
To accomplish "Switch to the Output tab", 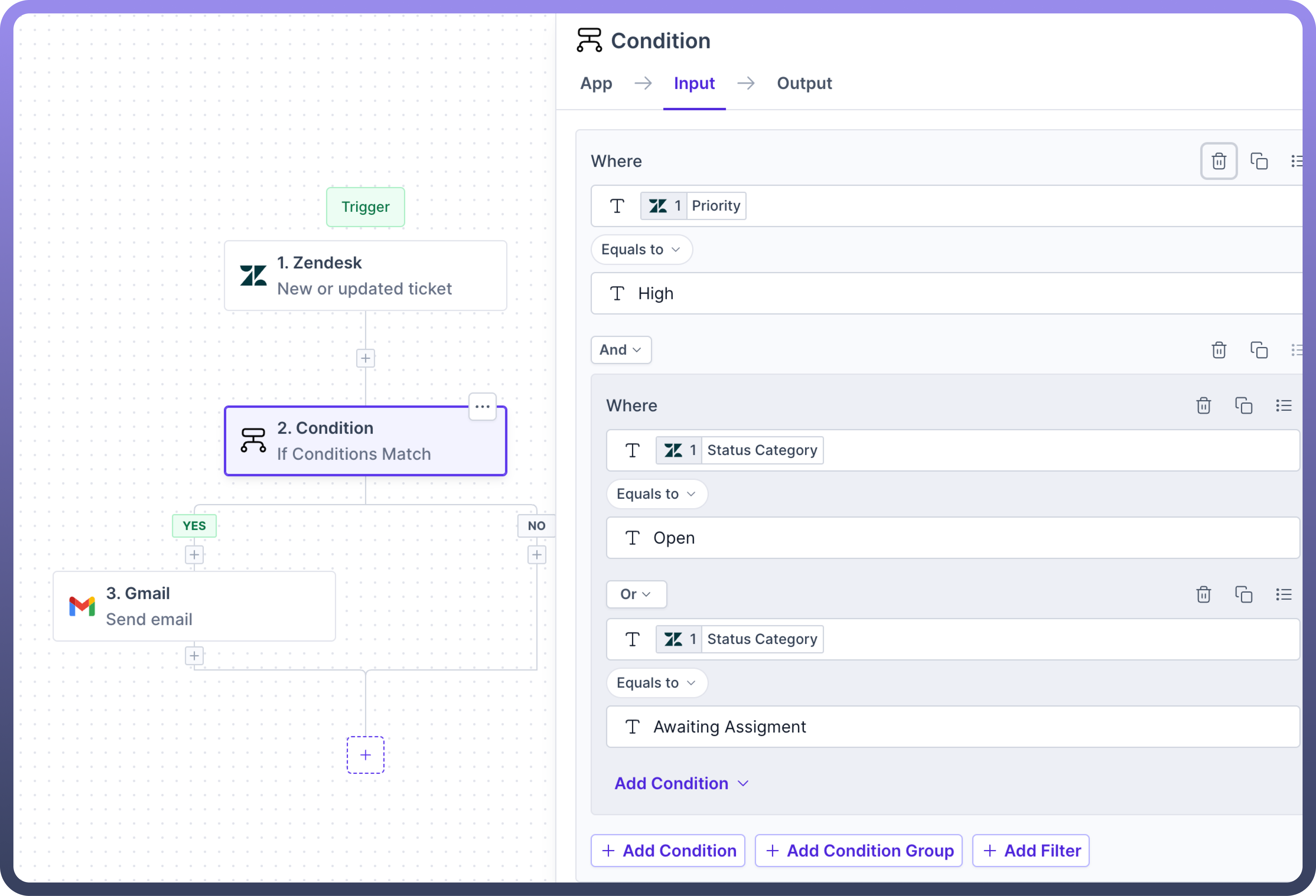I will pos(803,83).
